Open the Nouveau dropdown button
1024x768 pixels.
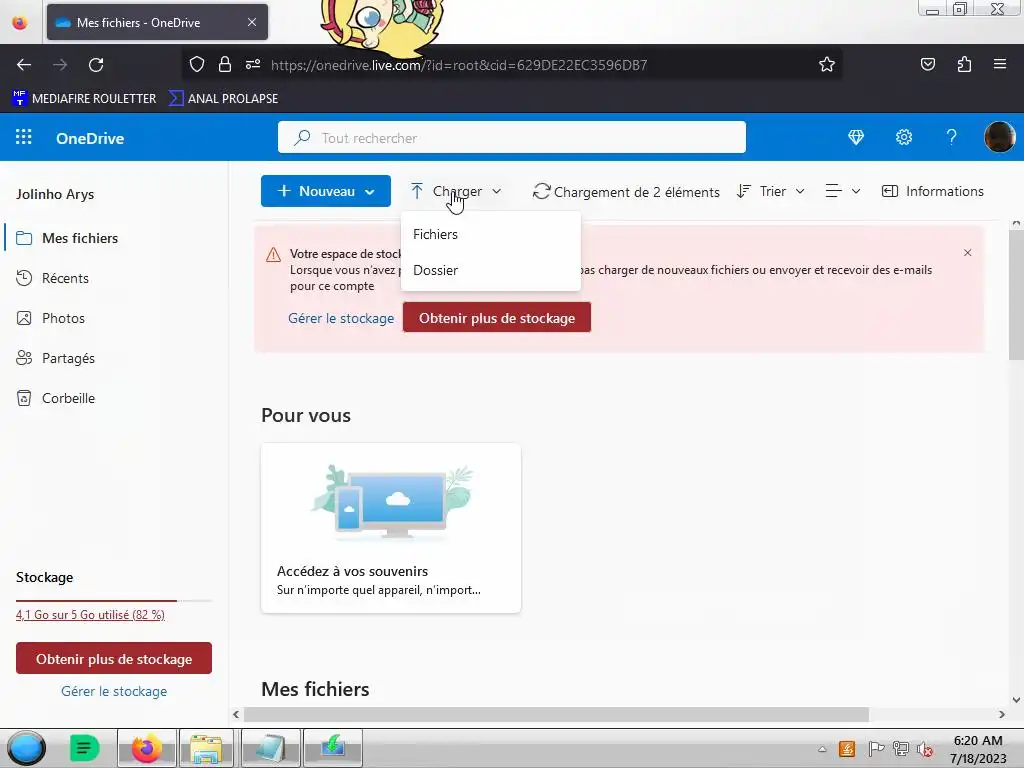(x=326, y=191)
